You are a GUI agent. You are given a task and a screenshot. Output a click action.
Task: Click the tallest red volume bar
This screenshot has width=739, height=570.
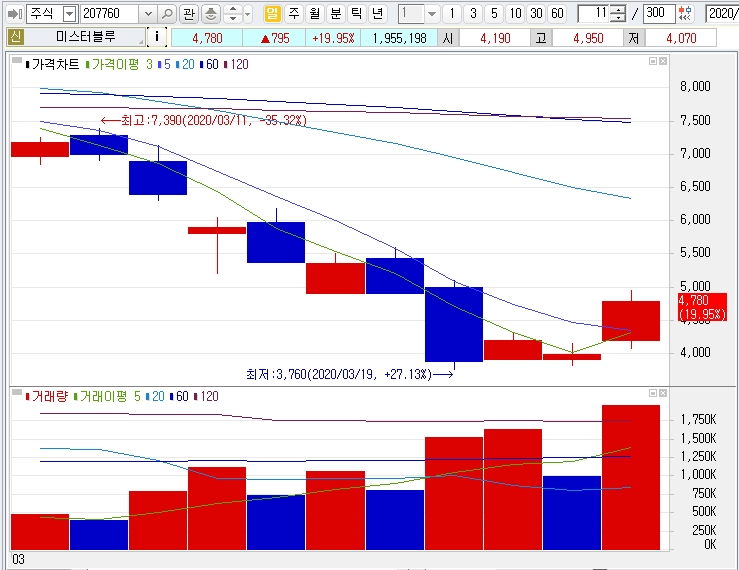tap(631, 477)
